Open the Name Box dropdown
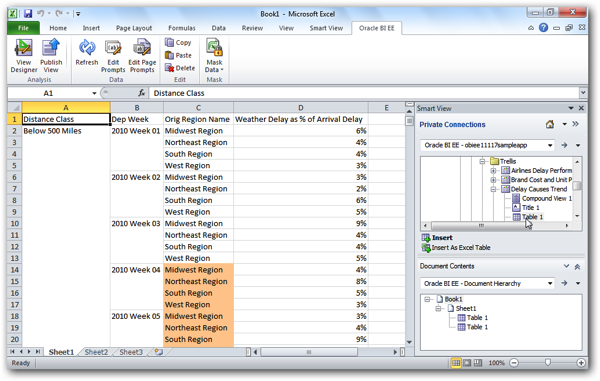600x381 pixels. click(94, 93)
